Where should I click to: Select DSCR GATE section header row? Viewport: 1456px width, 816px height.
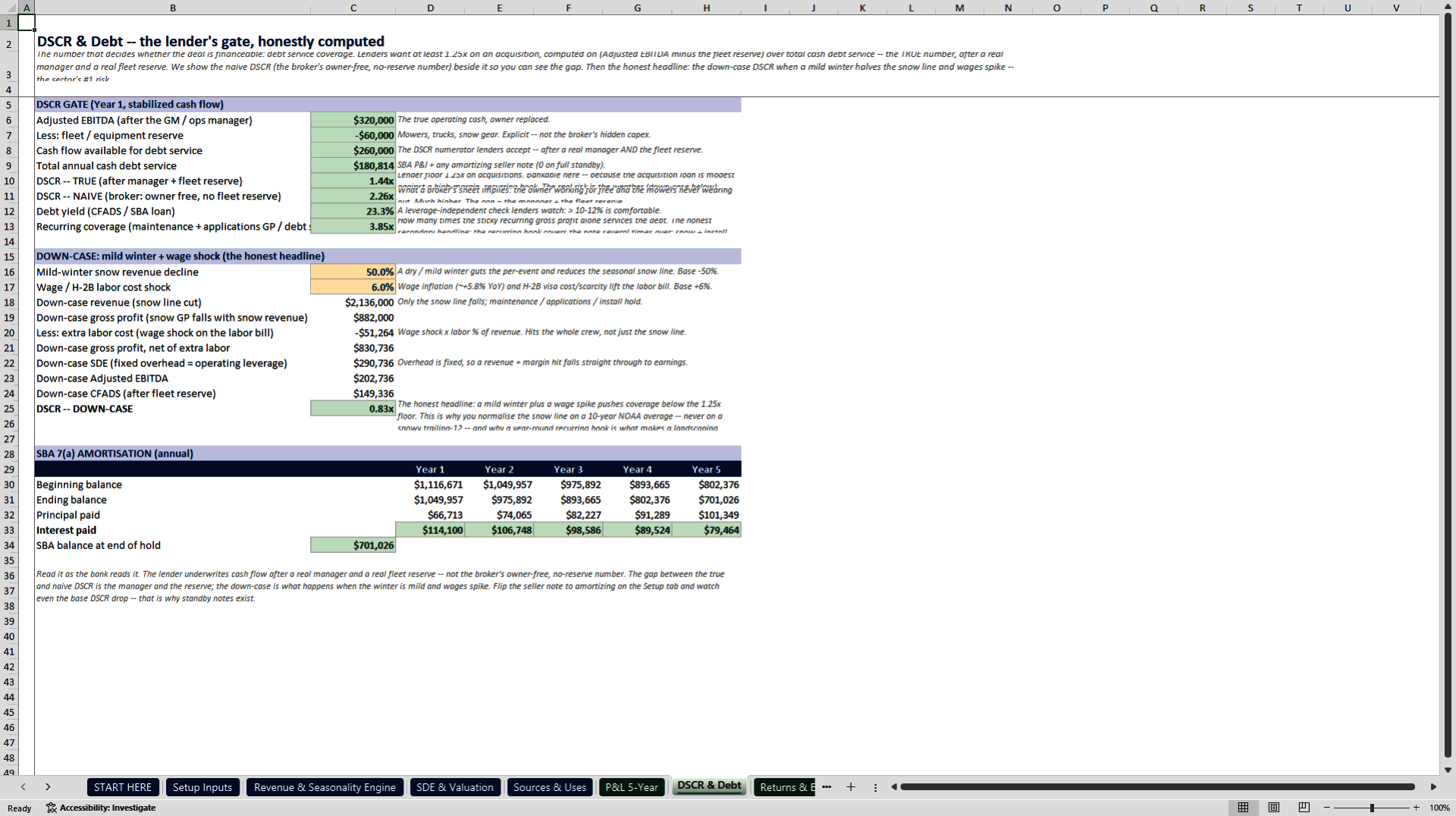click(388, 105)
